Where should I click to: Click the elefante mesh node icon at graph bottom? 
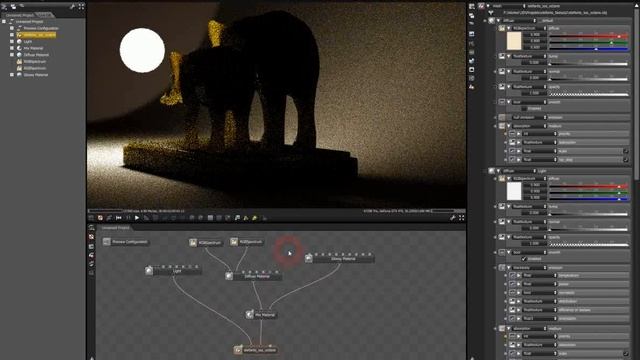coord(238,350)
